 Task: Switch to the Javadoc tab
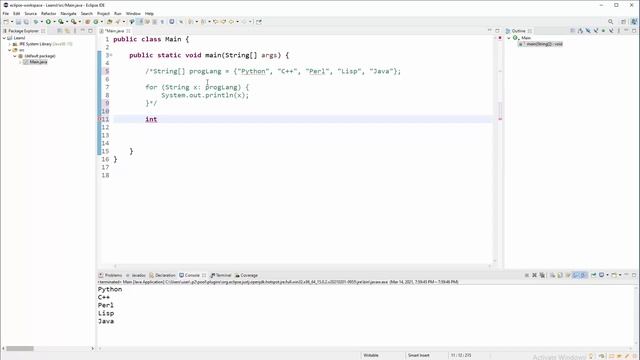click(x=136, y=276)
